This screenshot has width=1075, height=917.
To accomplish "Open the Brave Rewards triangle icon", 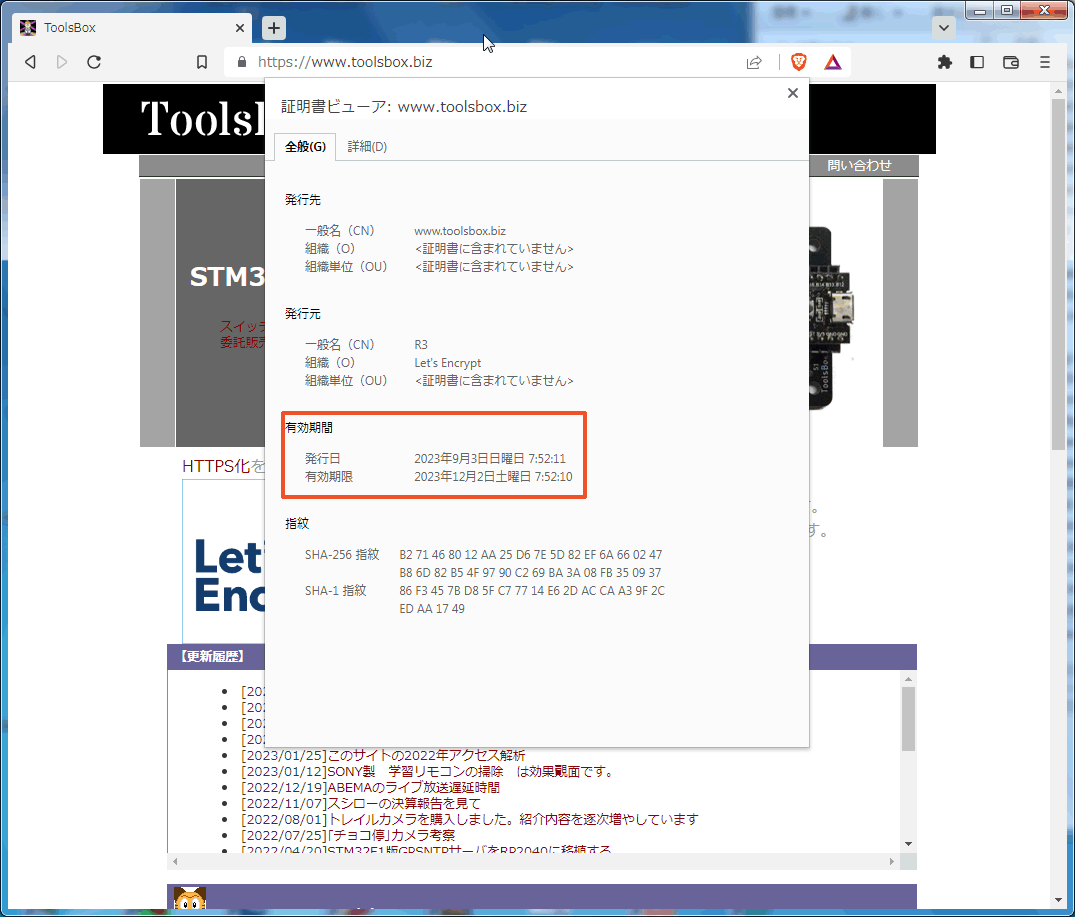I will click(x=832, y=62).
